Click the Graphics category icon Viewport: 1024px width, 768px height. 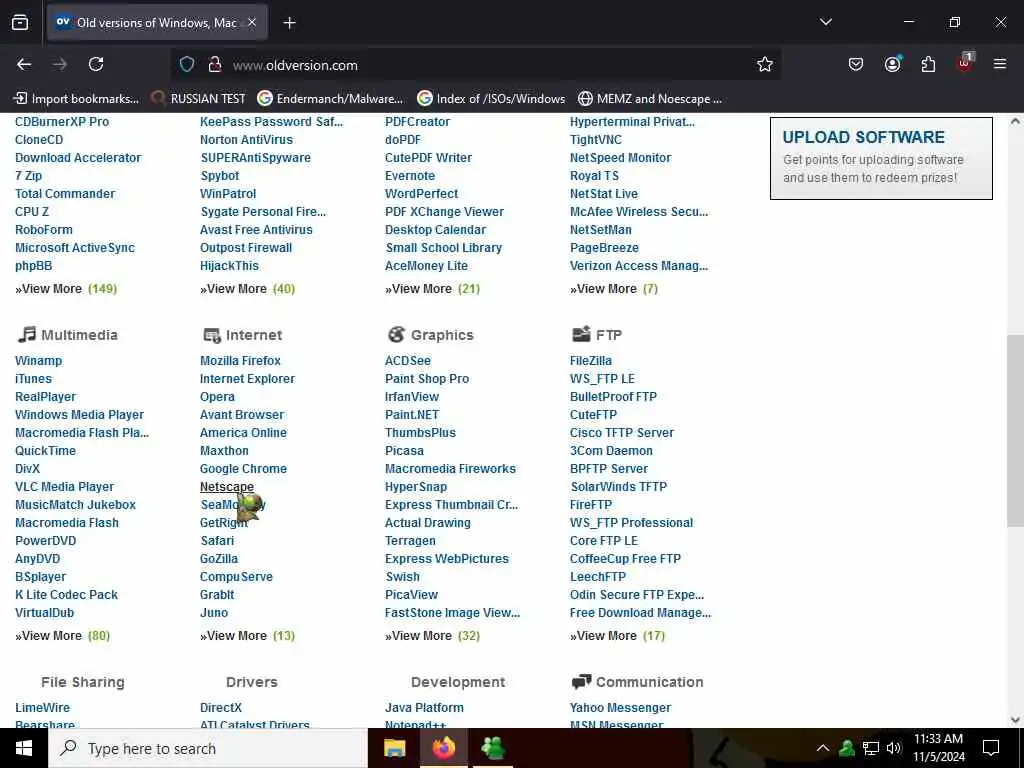click(x=396, y=334)
